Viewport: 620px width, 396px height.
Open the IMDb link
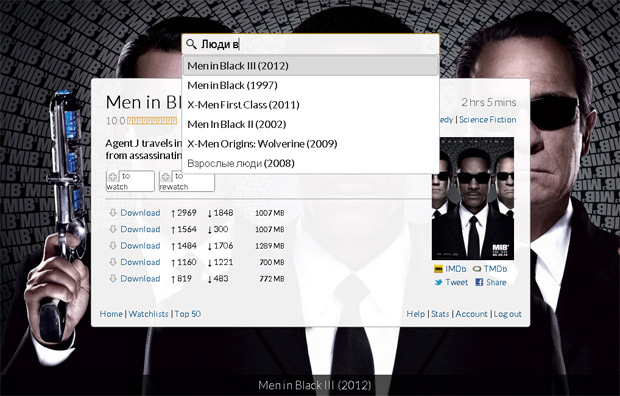point(456,269)
